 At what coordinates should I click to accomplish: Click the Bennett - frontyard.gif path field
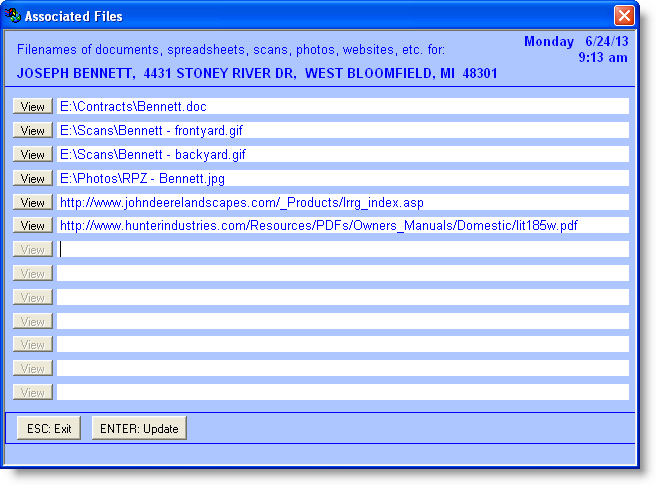pos(342,130)
